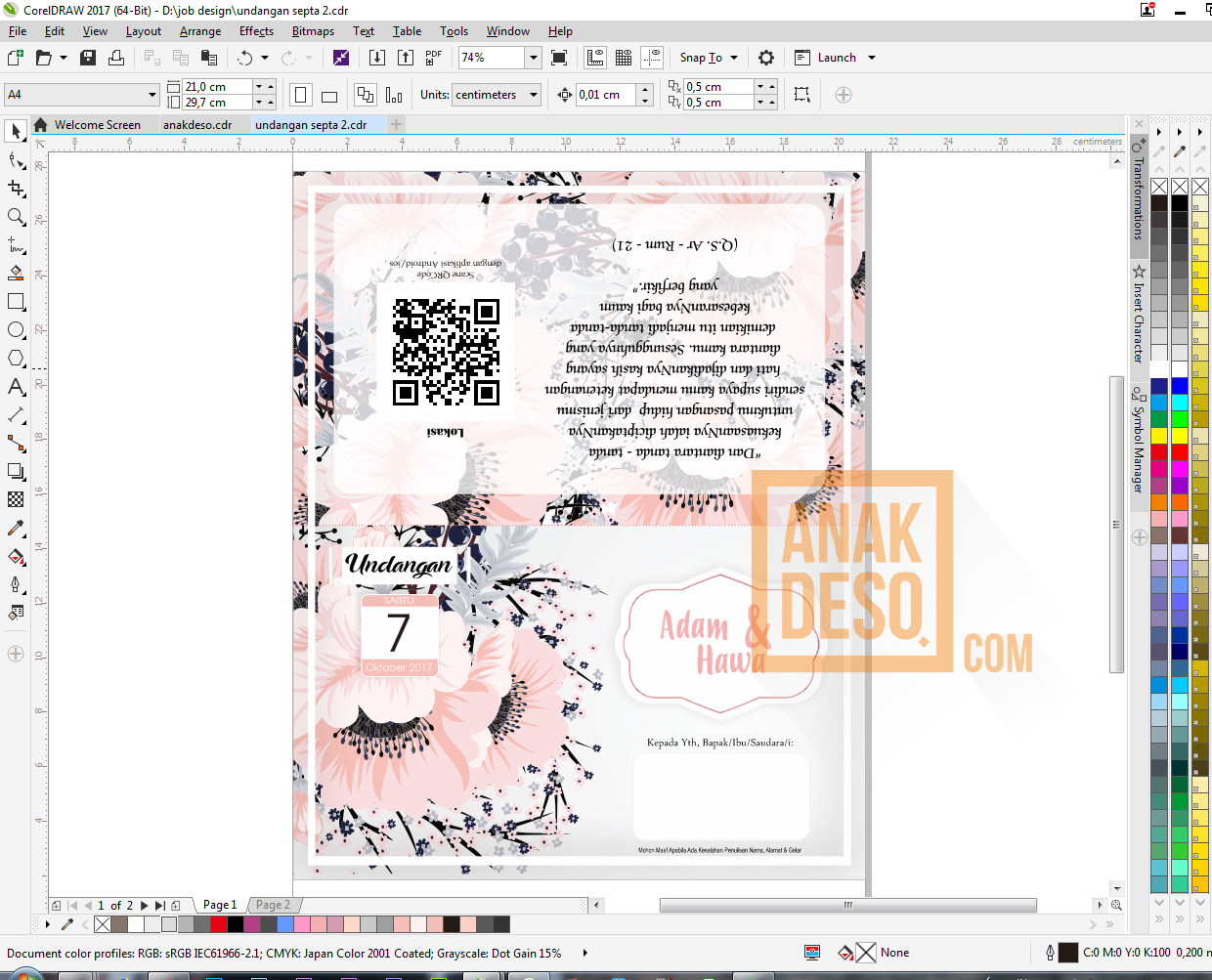The image size is (1212, 980).
Task: Select the Ellipse tool
Action: click(x=16, y=330)
